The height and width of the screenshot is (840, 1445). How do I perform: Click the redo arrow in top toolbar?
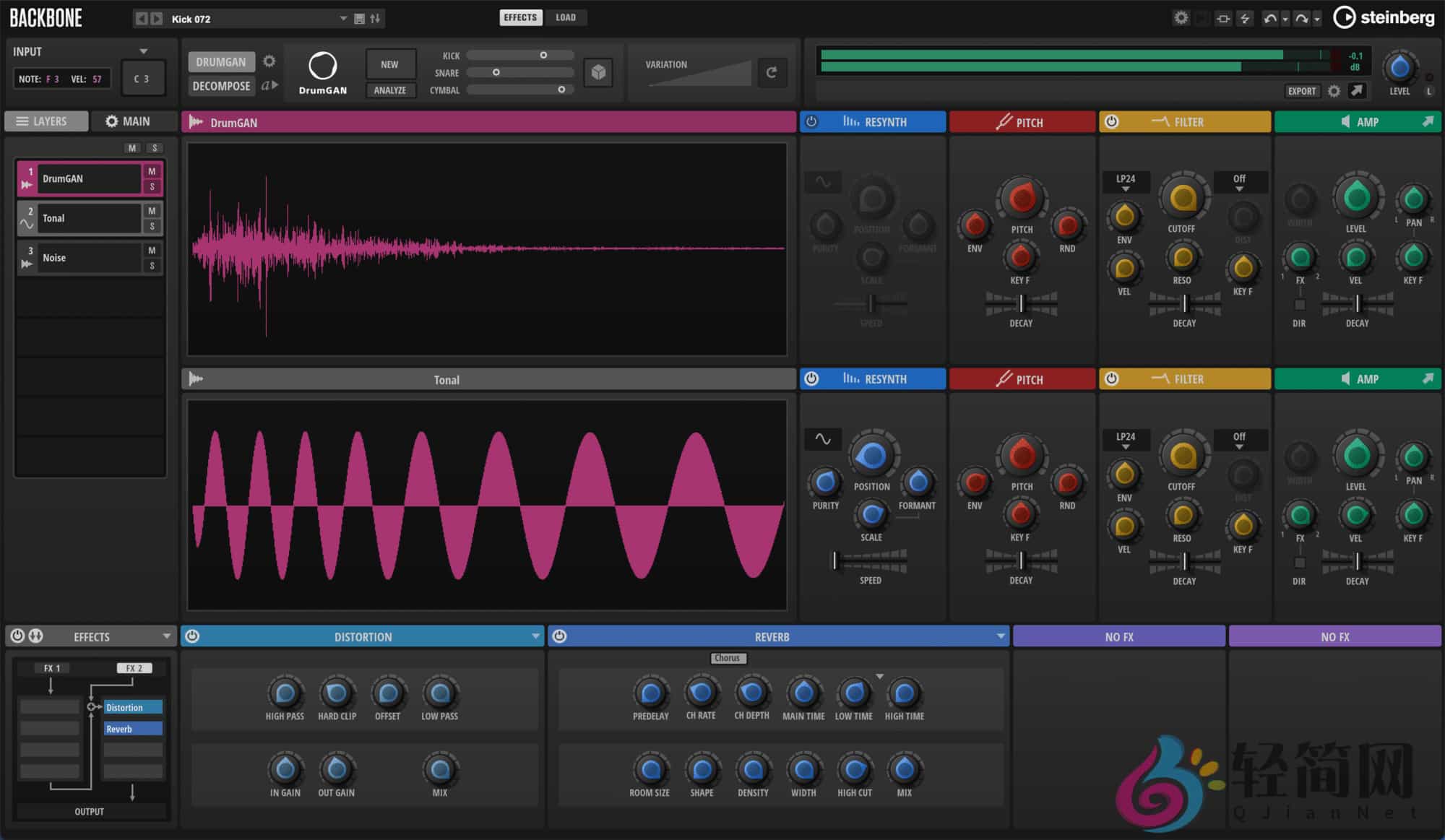[x=1301, y=19]
